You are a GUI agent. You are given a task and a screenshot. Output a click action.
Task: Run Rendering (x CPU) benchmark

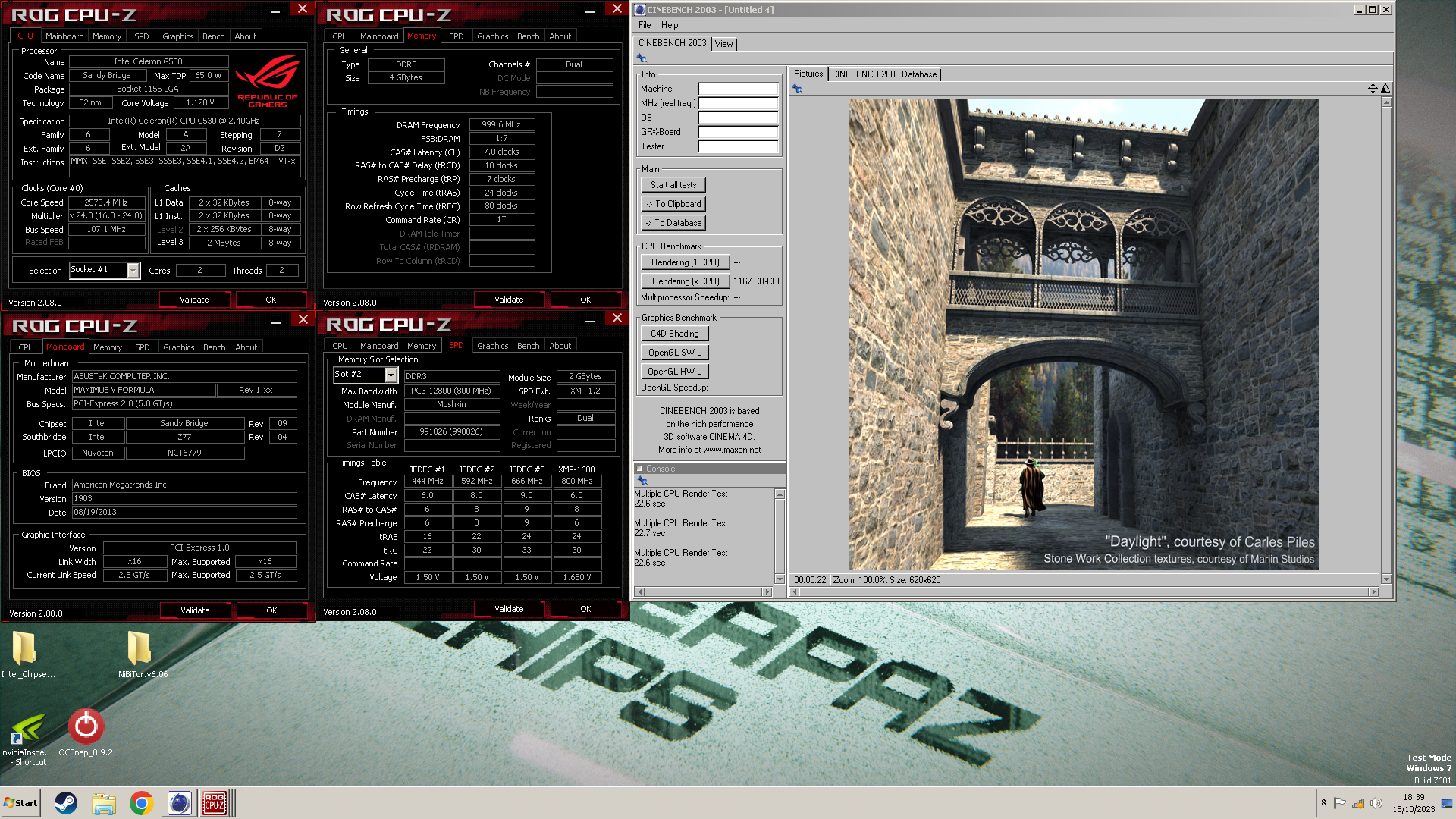[685, 281]
